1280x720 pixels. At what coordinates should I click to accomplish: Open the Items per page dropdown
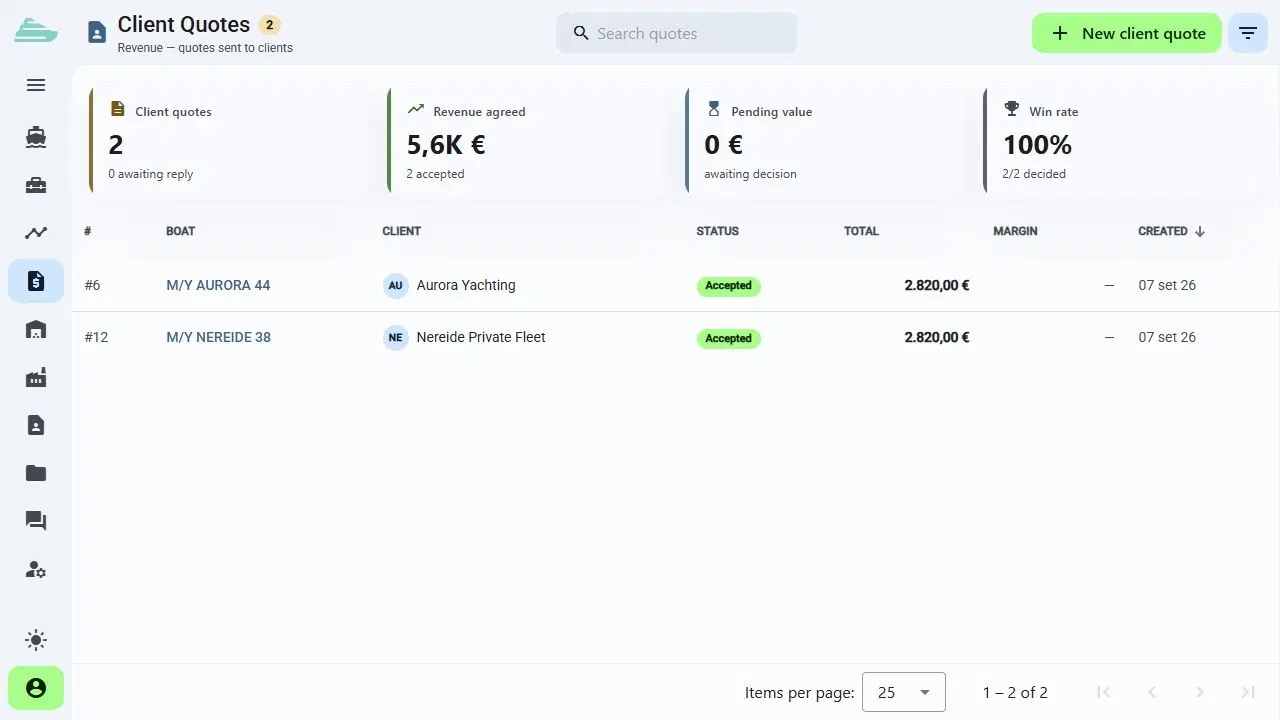(x=903, y=692)
